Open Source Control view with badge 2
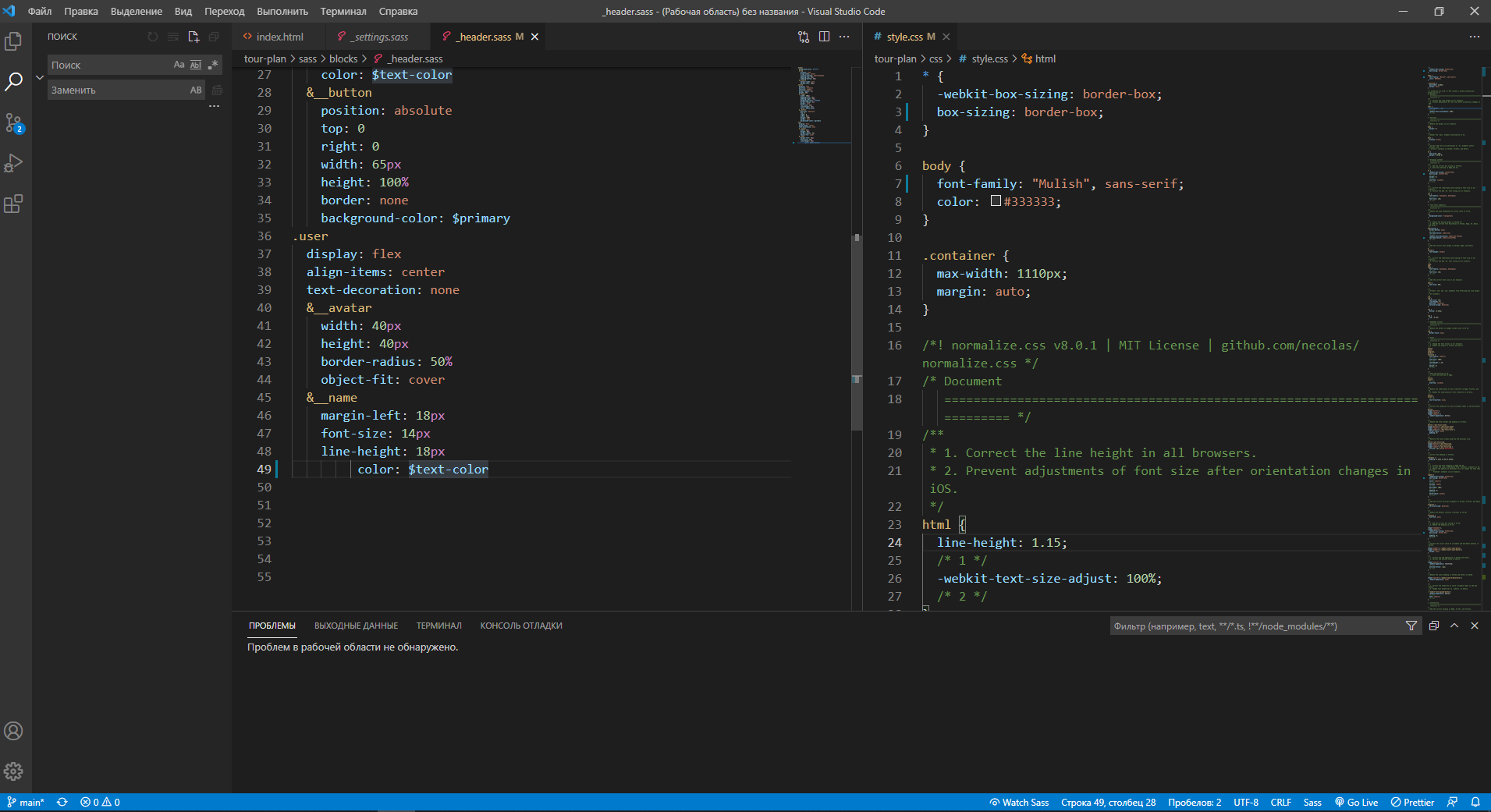Viewport: 1491px width, 812px height. [x=13, y=122]
